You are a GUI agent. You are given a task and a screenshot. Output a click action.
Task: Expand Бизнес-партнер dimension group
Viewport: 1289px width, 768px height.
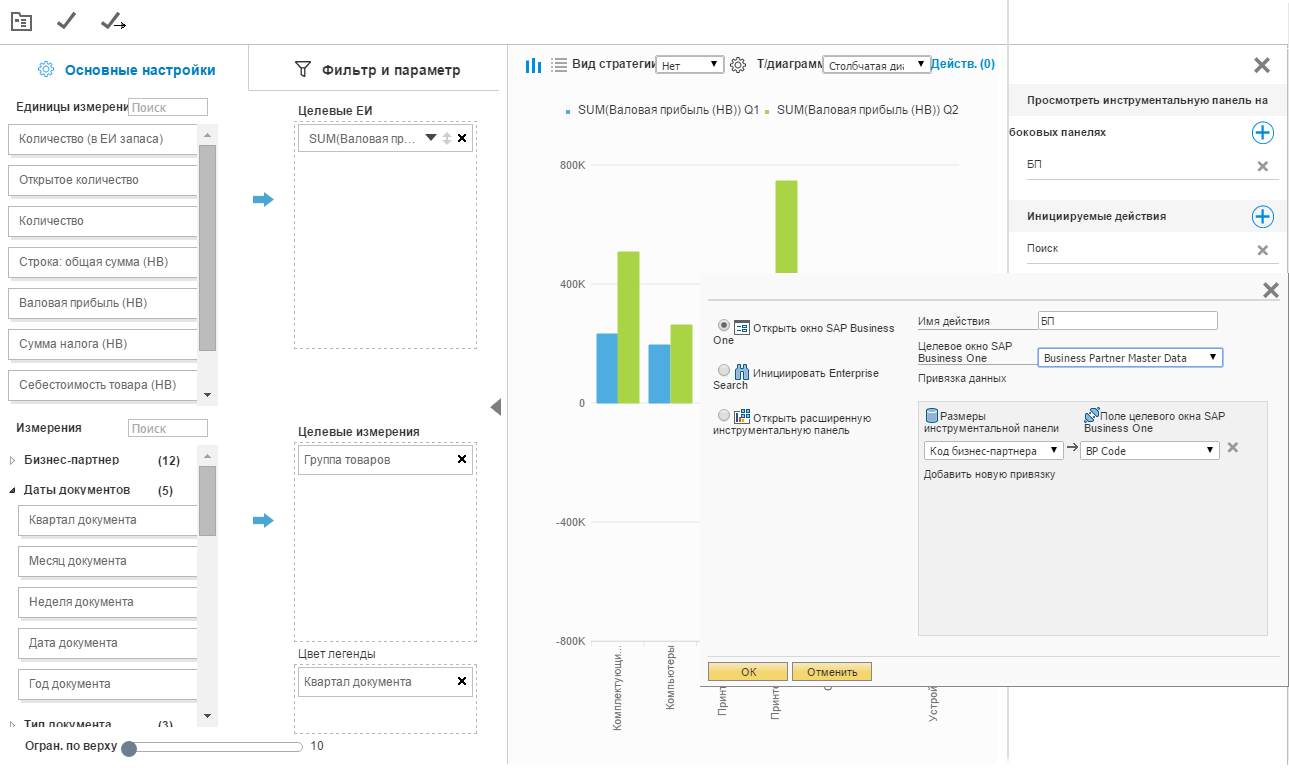click(x=13, y=461)
